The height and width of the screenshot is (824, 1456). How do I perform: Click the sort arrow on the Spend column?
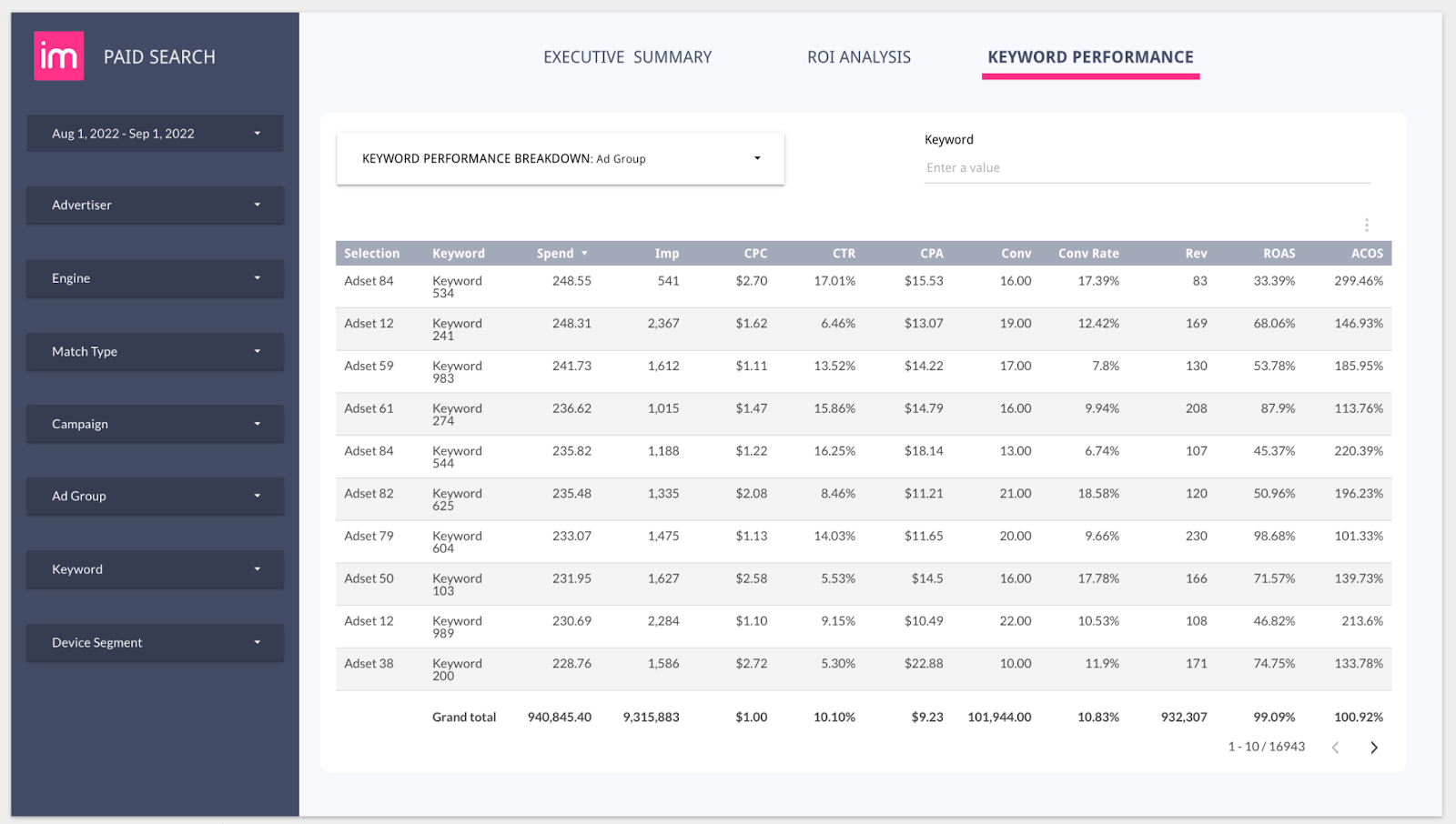point(585,253)
